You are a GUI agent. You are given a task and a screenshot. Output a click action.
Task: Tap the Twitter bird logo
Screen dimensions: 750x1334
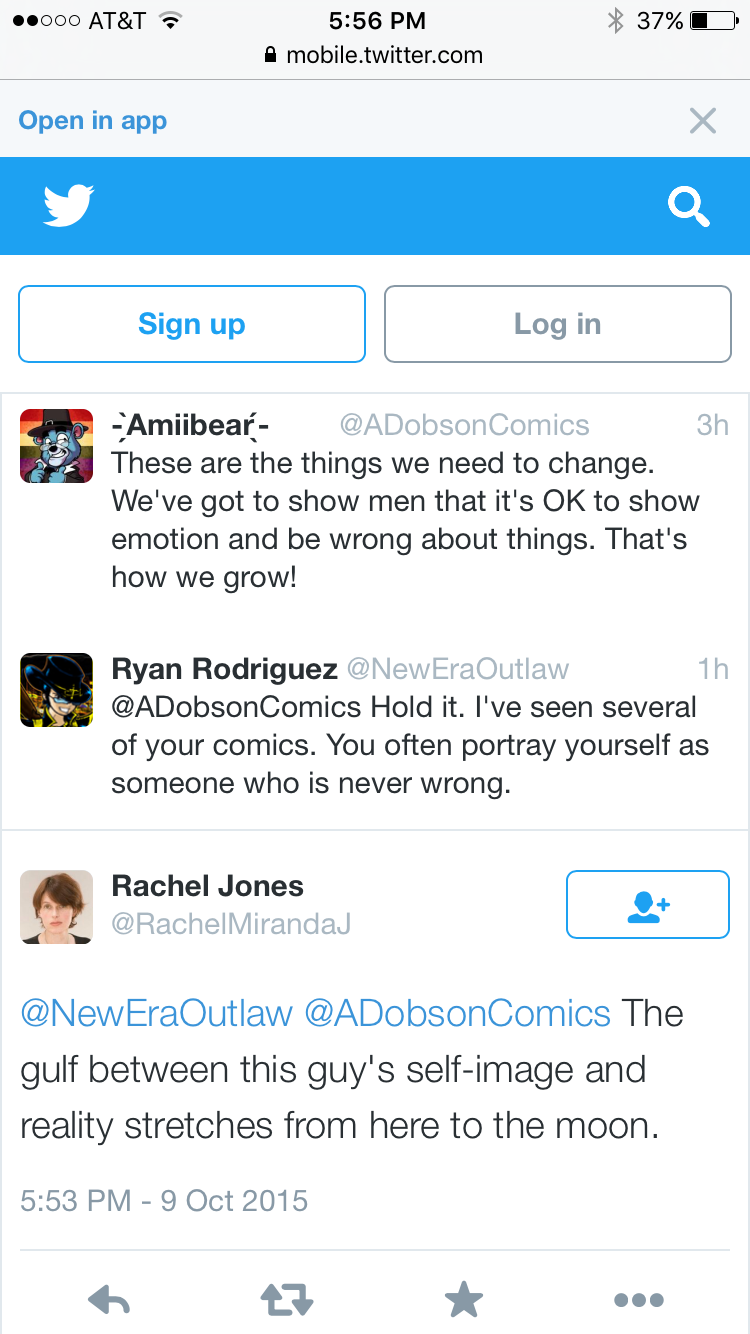(69, 206)
